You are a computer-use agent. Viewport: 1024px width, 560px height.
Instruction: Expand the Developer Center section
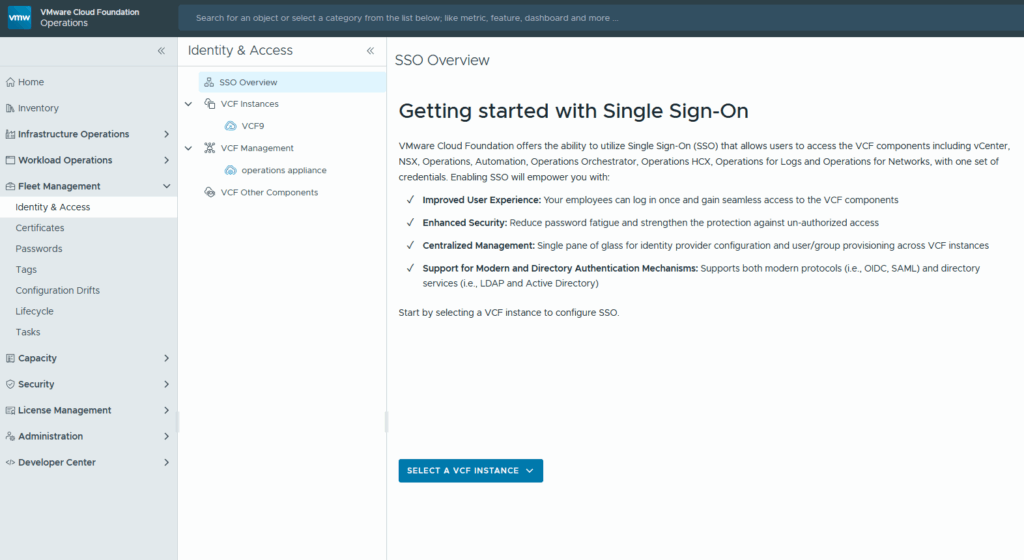pos(166,462)
